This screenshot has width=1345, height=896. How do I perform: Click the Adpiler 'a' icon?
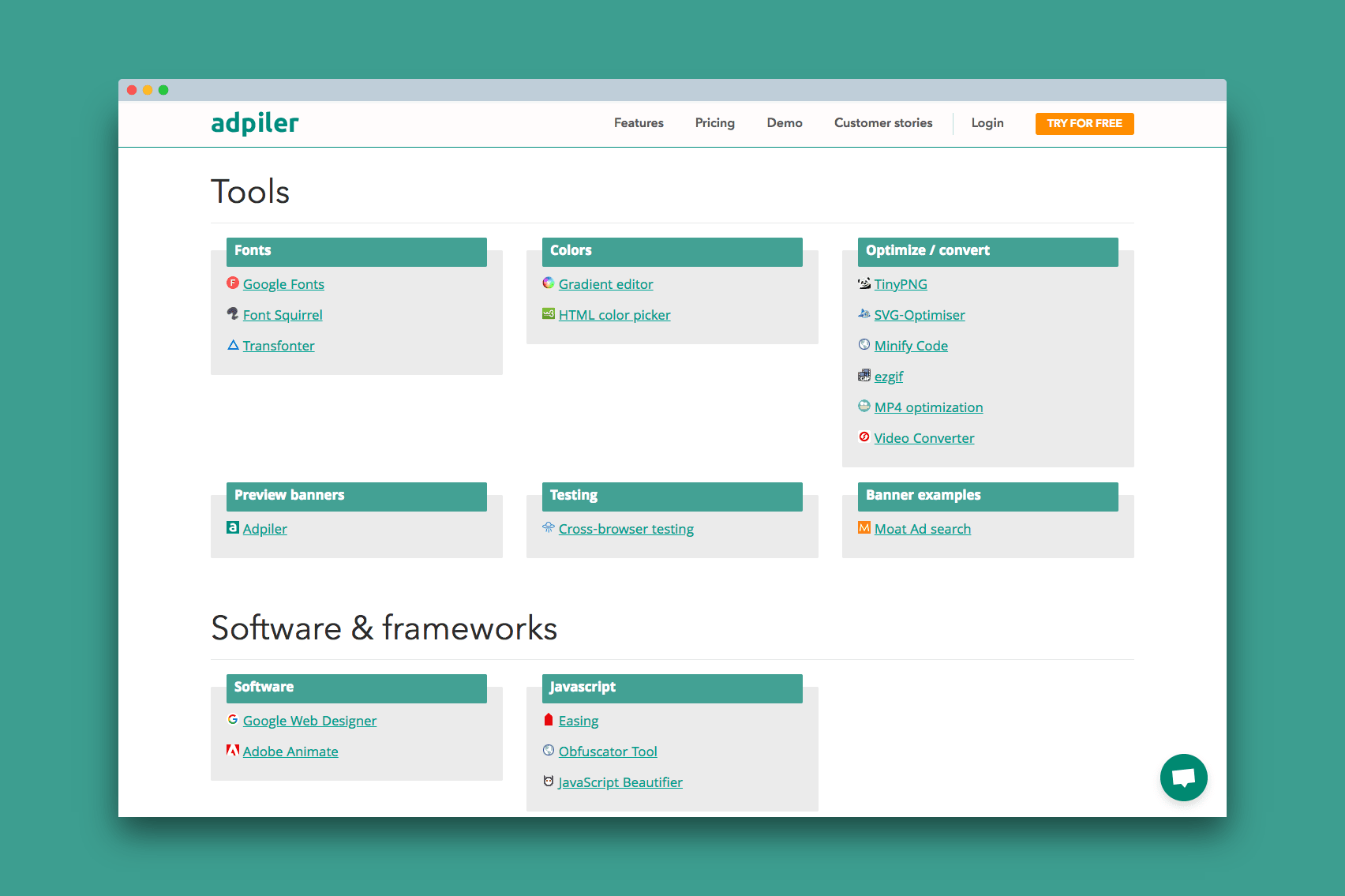[233, 527]
